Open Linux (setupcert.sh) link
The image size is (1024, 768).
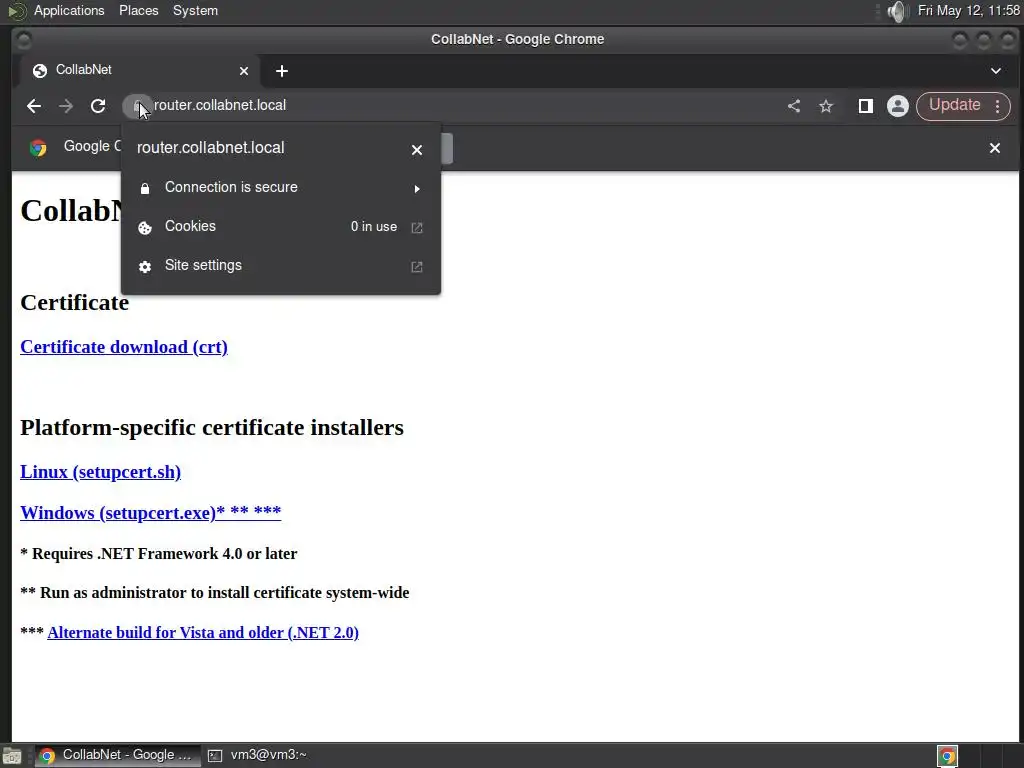[x=101, y=472]
